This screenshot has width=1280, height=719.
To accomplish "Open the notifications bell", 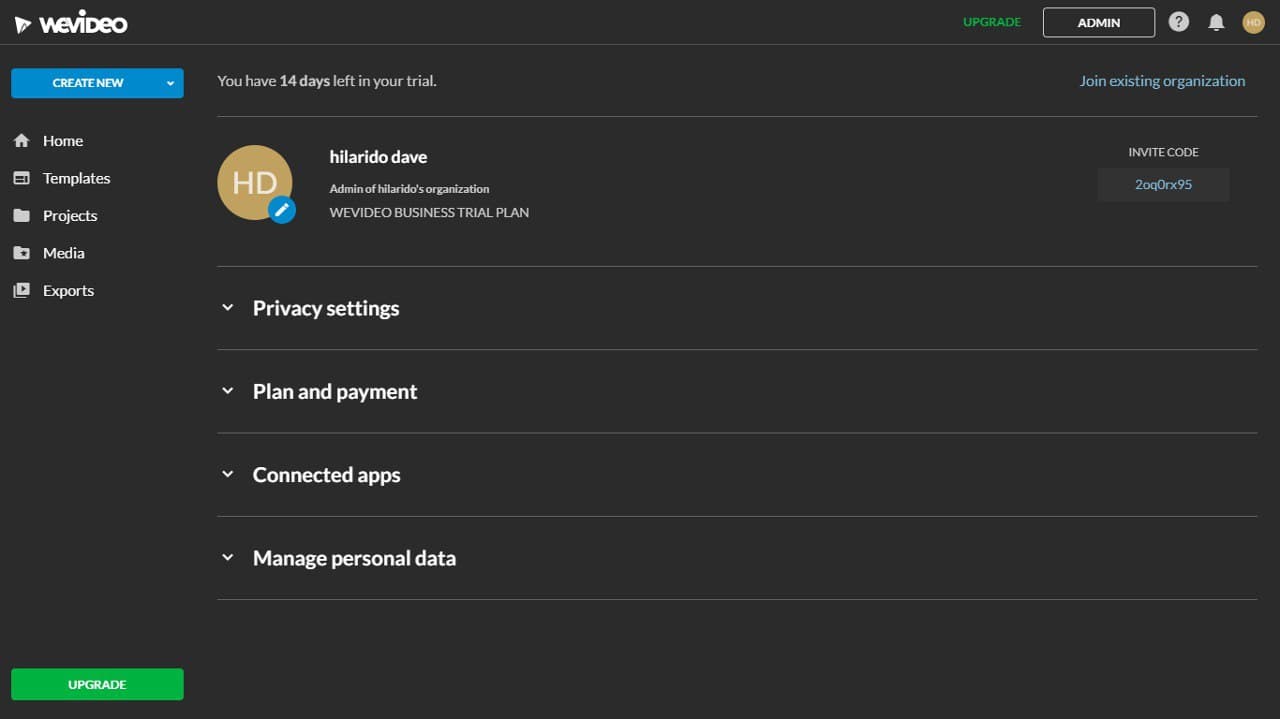I will click(x=1216, y=22).
